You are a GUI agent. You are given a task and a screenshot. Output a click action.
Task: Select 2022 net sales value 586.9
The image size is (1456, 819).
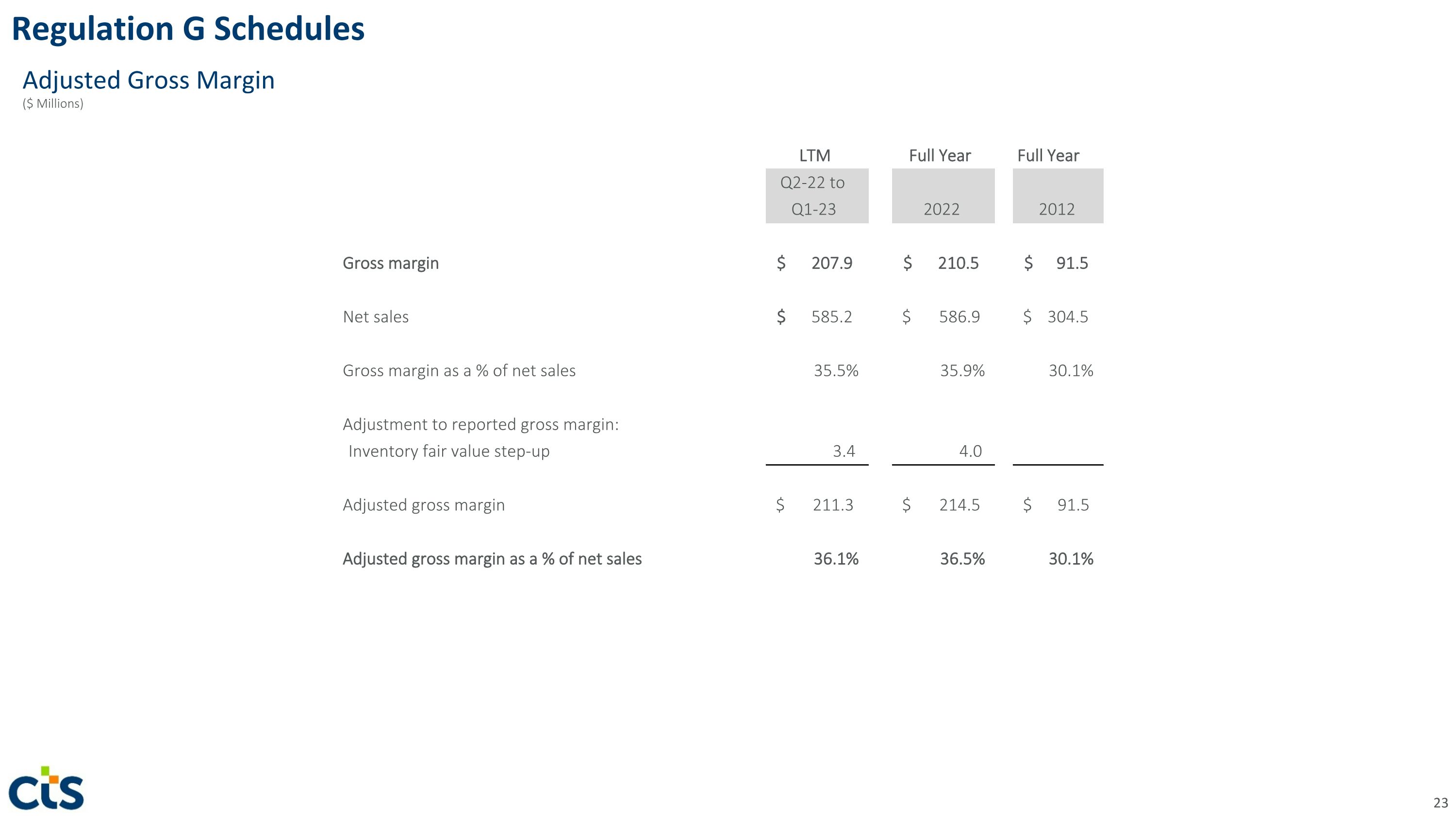tap(959, 317)
